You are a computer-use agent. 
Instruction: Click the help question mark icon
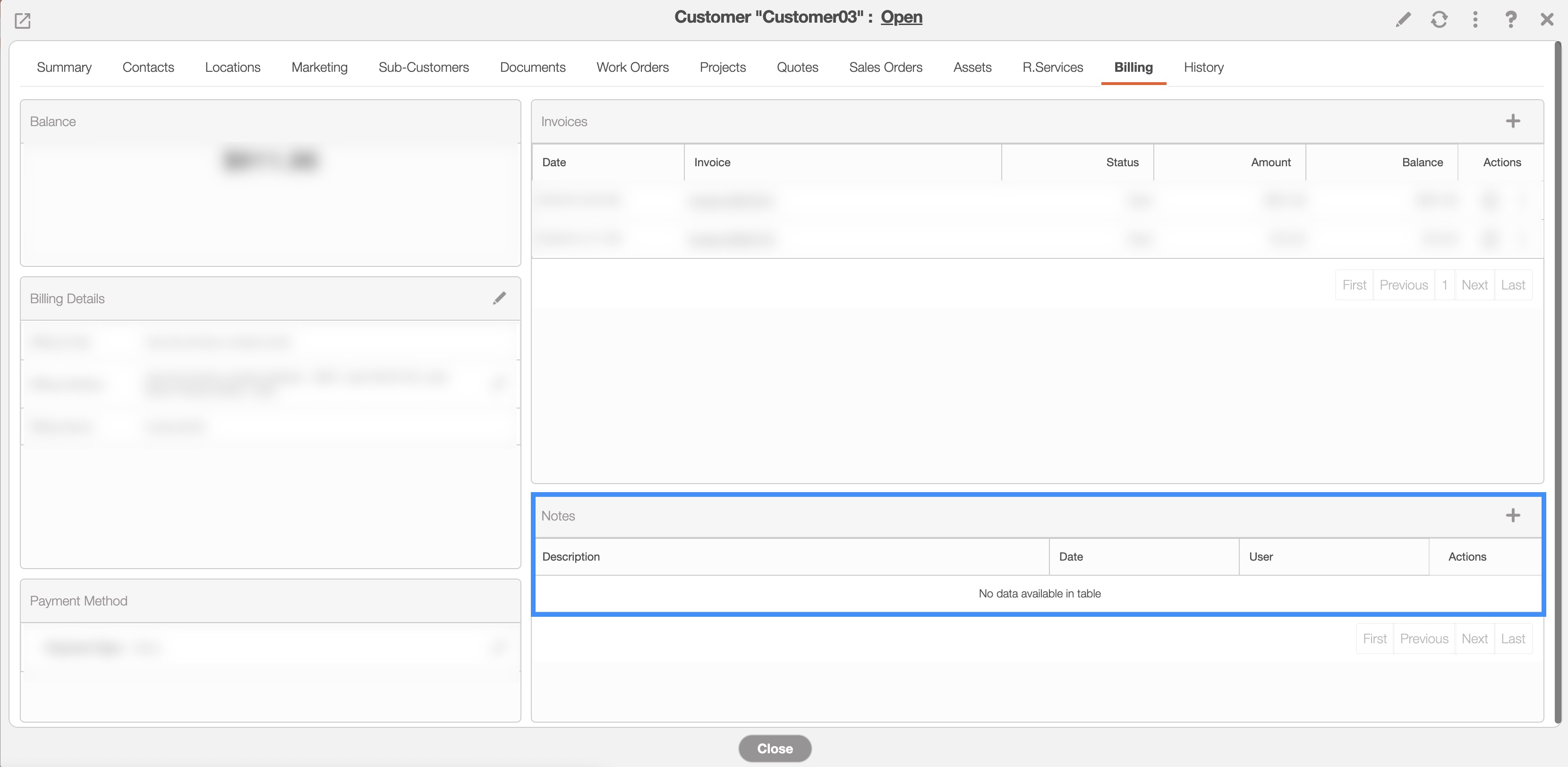(1511, 19)
